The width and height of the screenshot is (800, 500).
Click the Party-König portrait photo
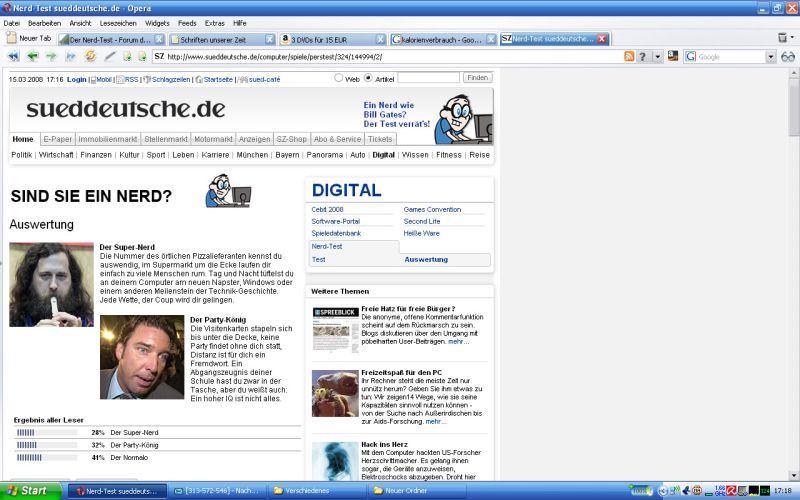click(142, 357)
